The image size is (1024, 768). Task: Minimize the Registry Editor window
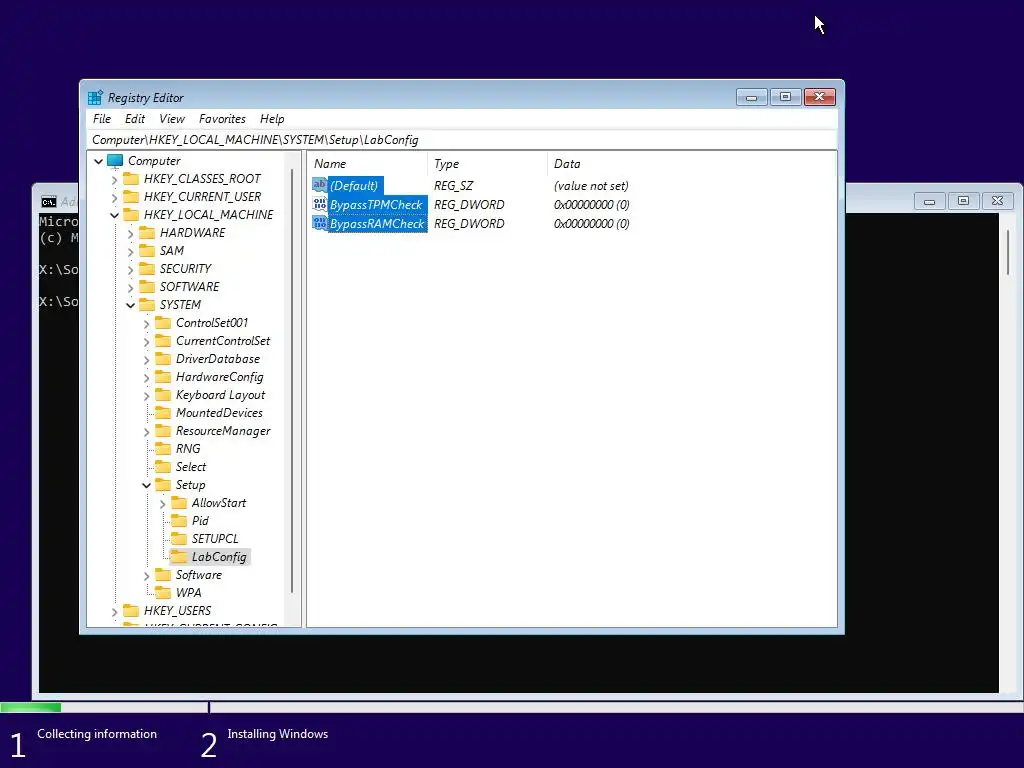(x=752, y=97)
